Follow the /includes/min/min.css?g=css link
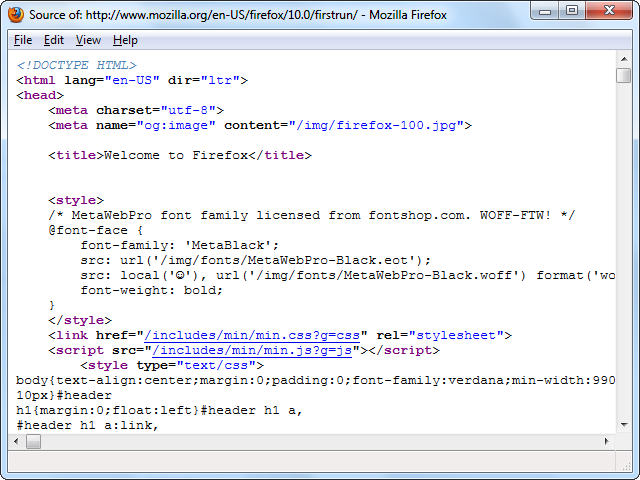The image size is (640, 480). click(x=252, y=336)
